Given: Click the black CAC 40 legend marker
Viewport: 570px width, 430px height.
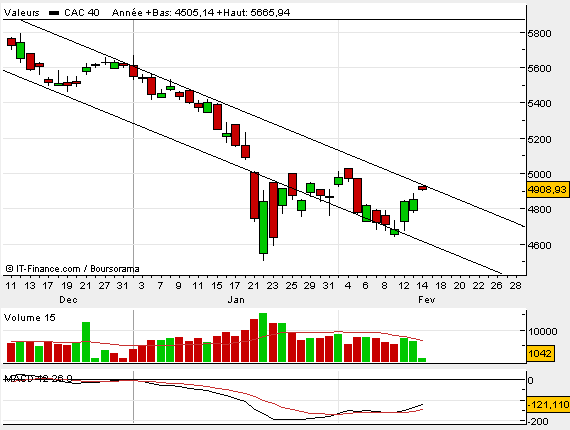Looking at the screenshot, I should [54, 13].
